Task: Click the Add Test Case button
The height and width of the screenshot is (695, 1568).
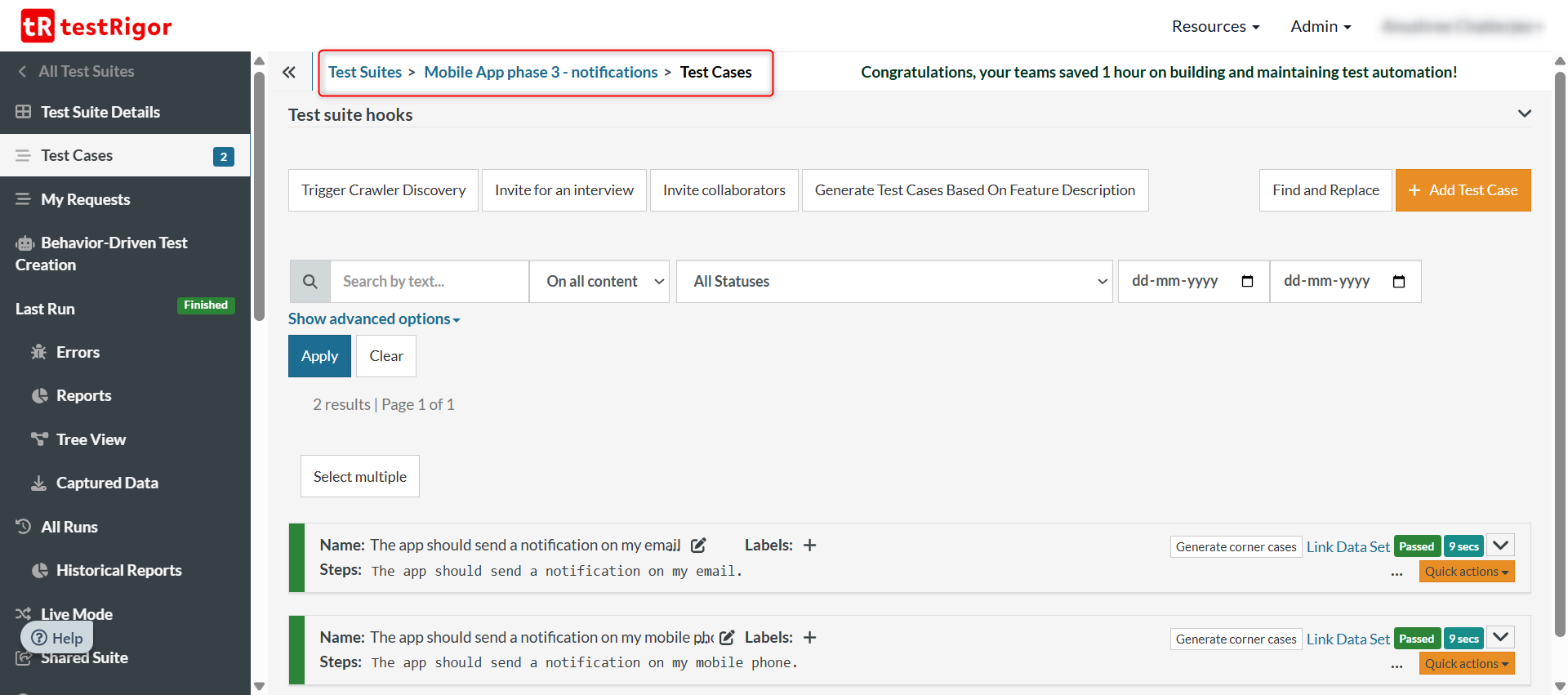Action: (1463, 190)
